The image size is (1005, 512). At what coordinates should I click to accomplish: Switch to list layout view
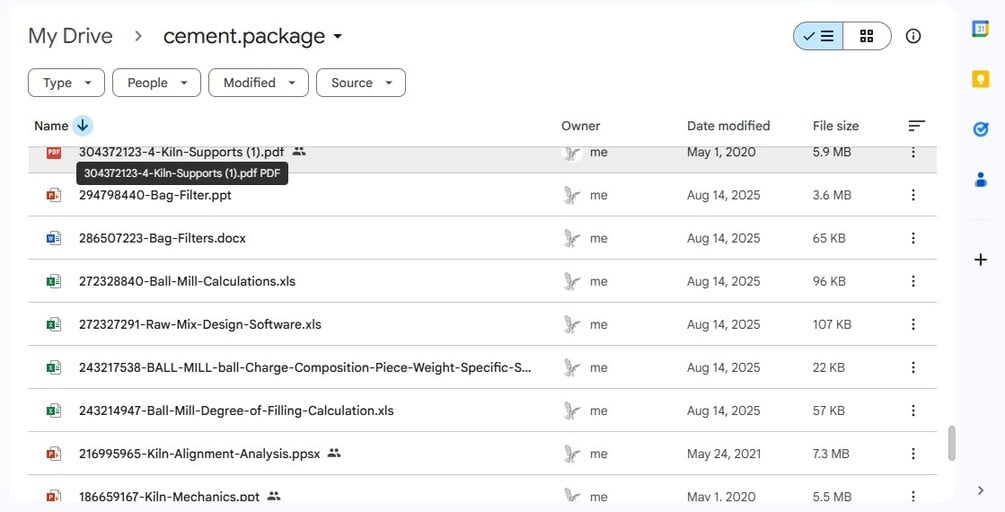[819, 36]
